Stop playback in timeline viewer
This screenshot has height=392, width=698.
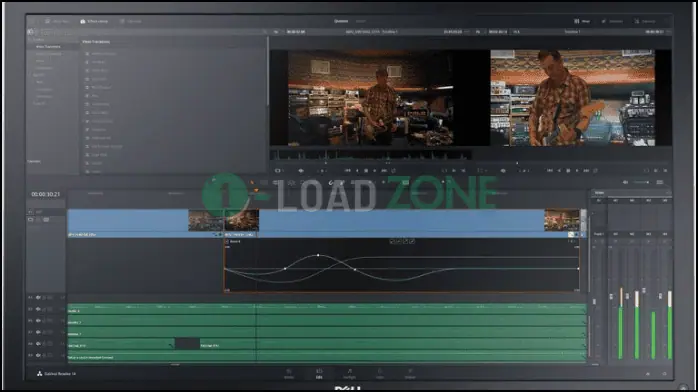(x=568, y=170)
